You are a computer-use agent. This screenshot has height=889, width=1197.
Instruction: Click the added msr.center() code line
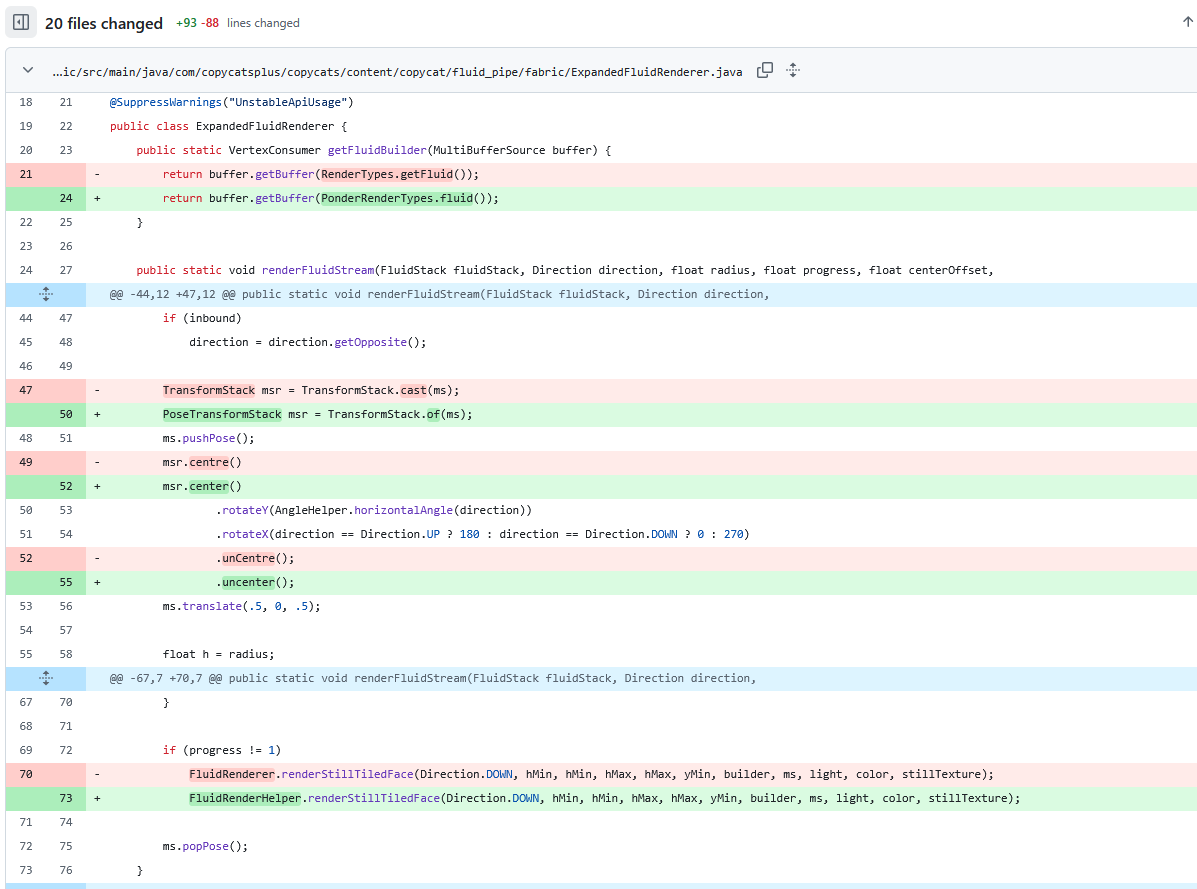pos(202,486)
